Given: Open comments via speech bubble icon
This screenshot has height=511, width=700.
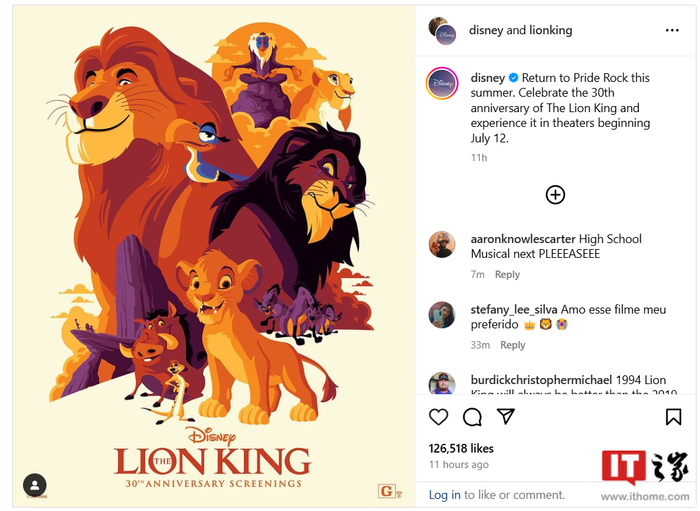Looking at the screenshot, I should click(472, 416).
